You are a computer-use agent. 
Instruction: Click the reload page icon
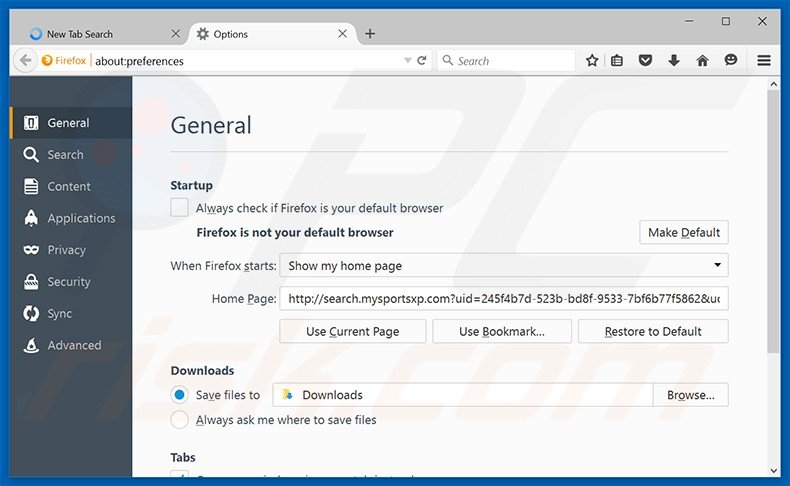422,61
